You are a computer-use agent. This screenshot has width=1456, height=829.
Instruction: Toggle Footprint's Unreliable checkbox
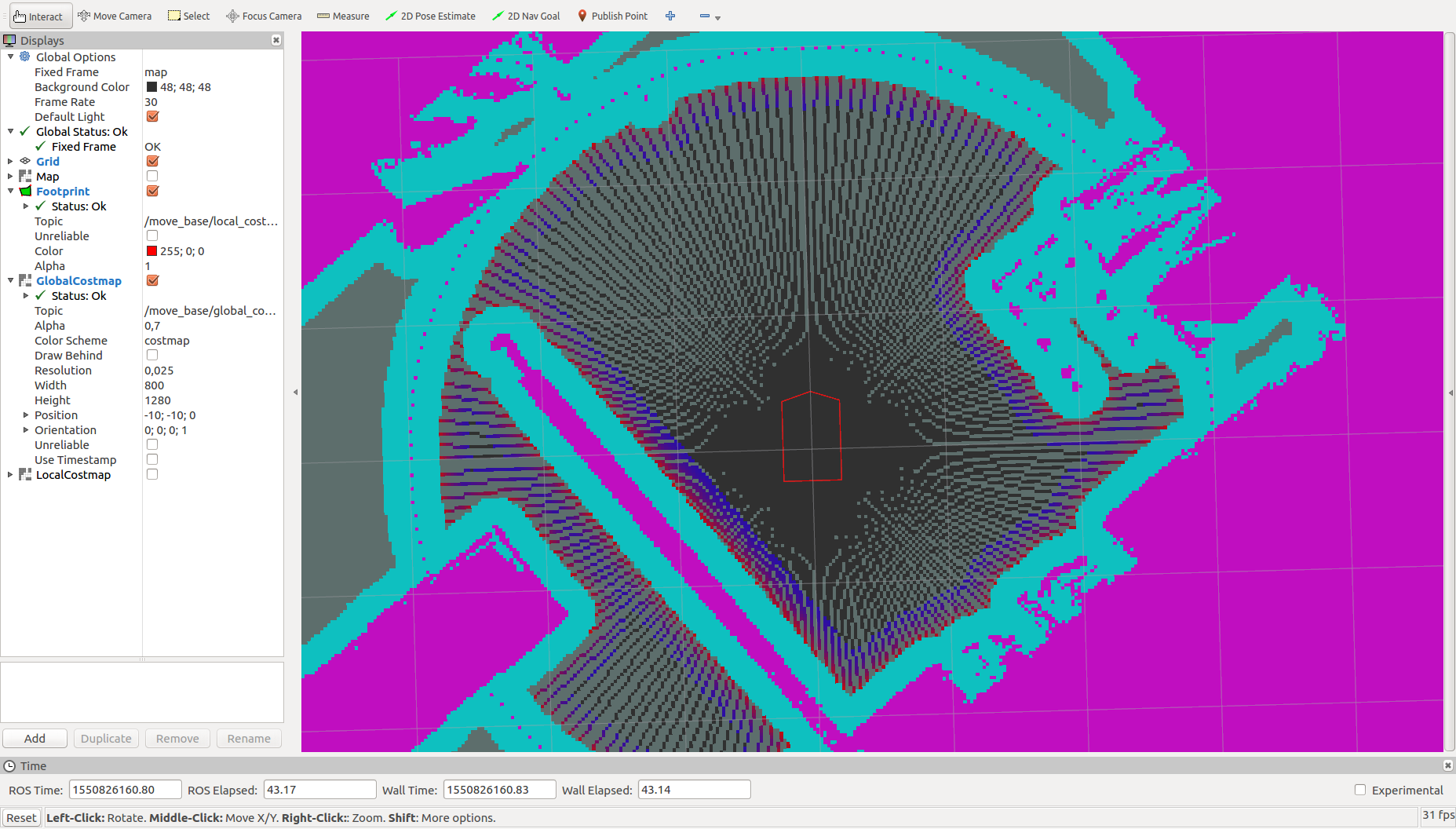pos(152,236)
